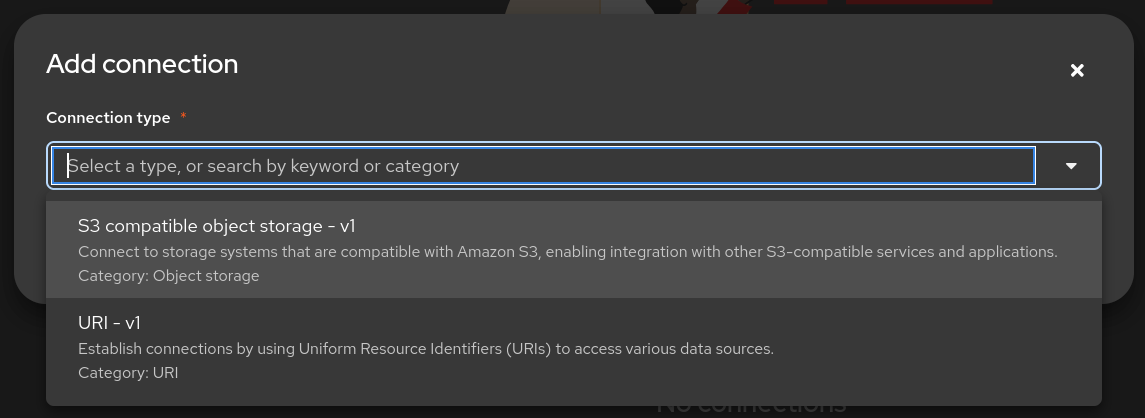Toggle the connection type dropdown caret
The width and height of the screenshot is (1145, 418).
[1071, 166]
